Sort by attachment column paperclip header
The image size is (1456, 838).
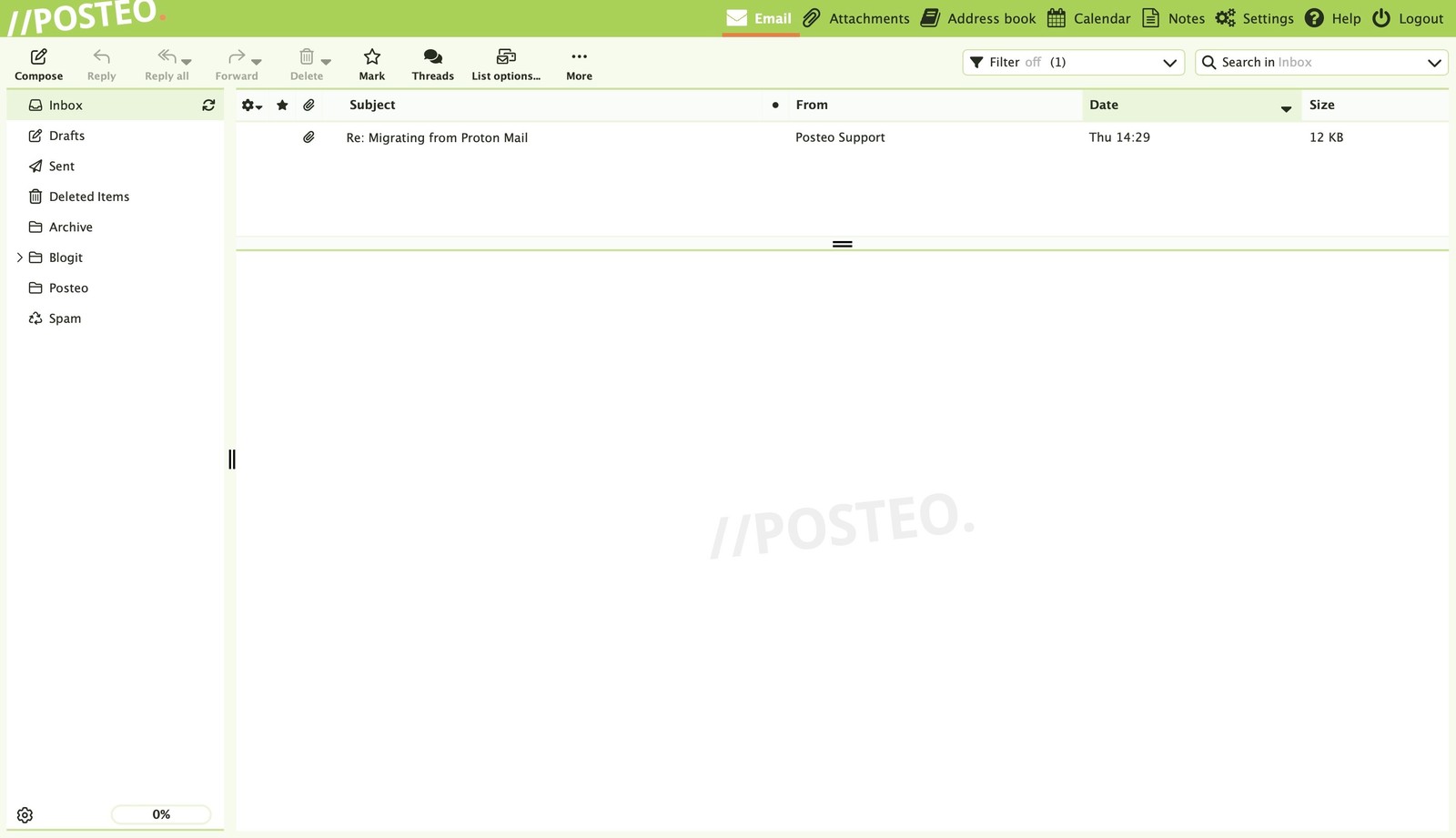tap(309, 106)
